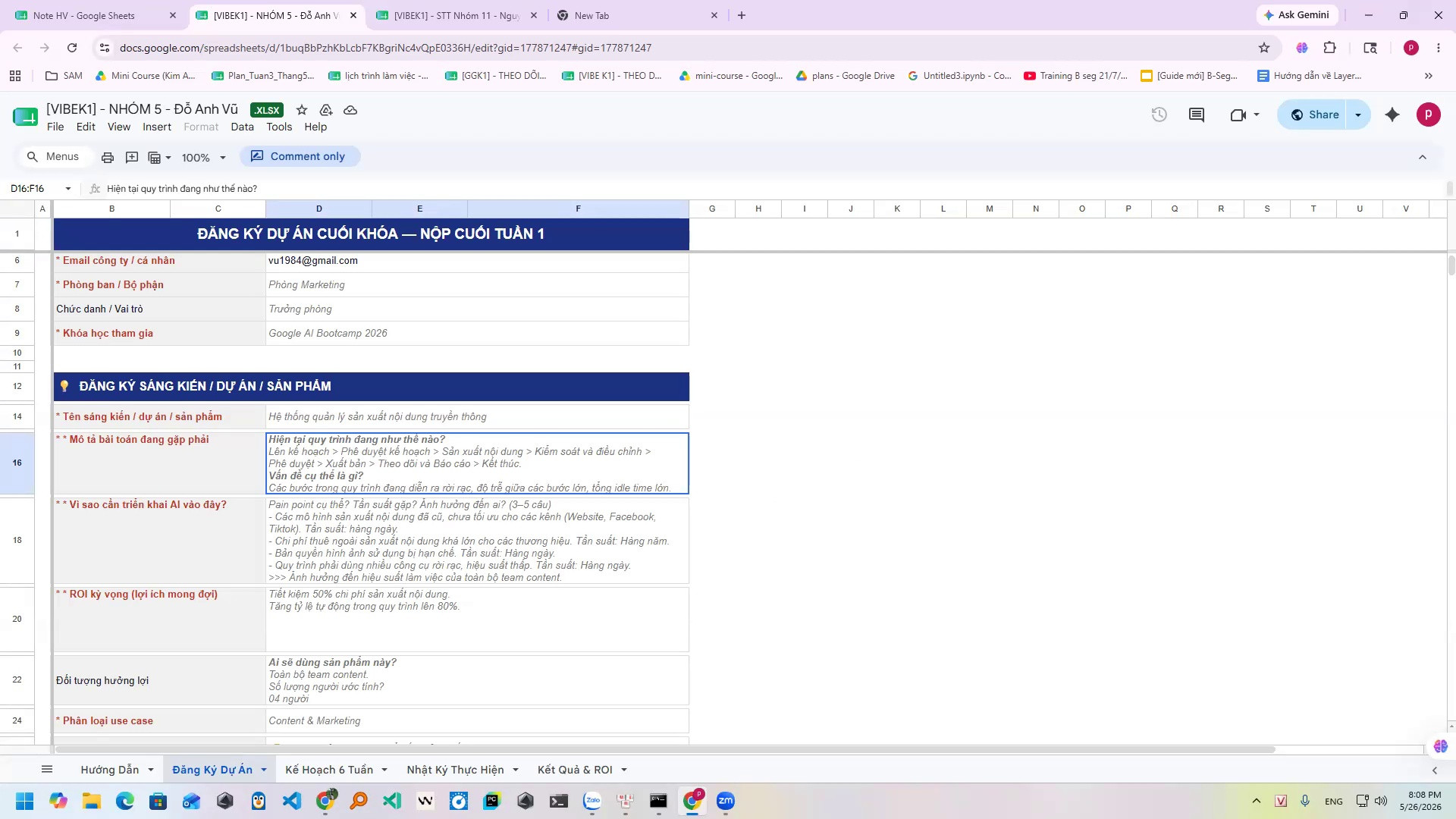Switch to the Kế Hoạch 6 Tuần sheet

pyautogui.click(x=329, y=770)
